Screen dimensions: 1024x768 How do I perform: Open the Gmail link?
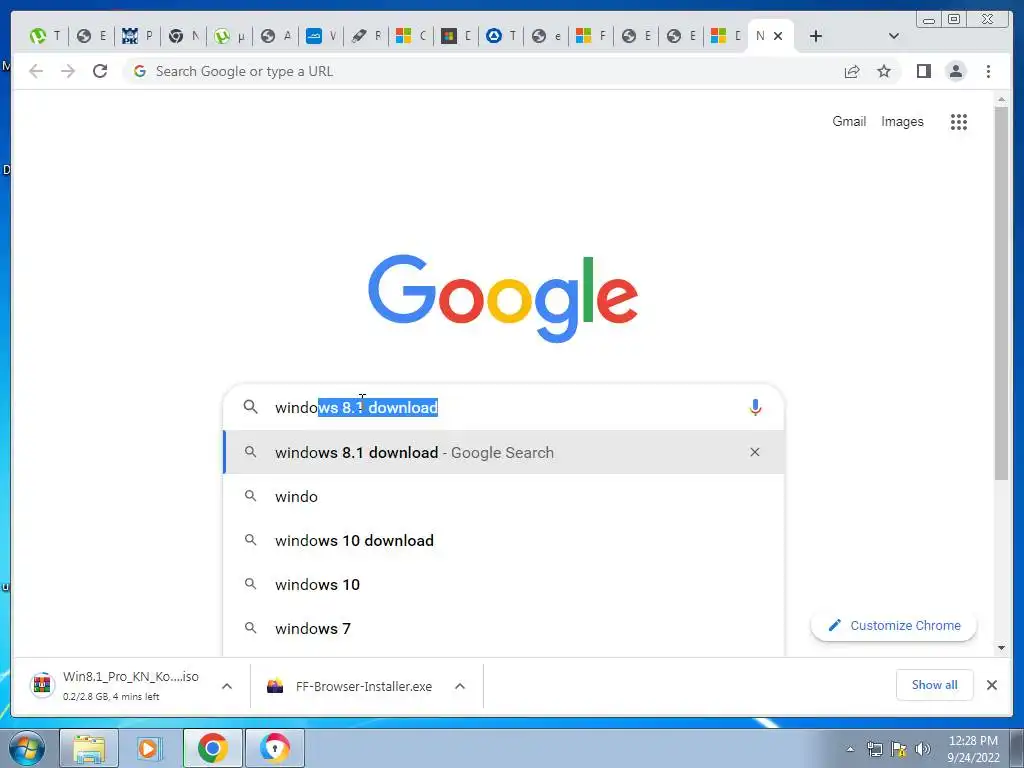pos(849,121)
